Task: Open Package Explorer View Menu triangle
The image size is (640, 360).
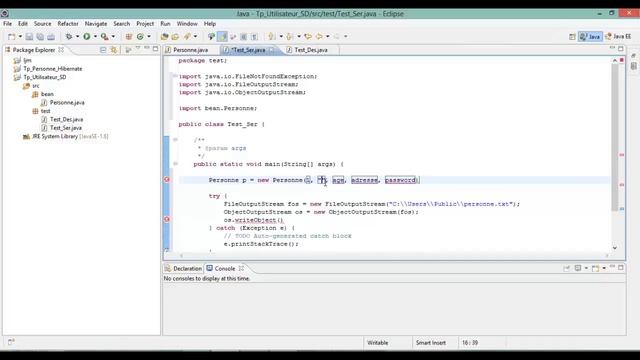Action: [138, 49]
